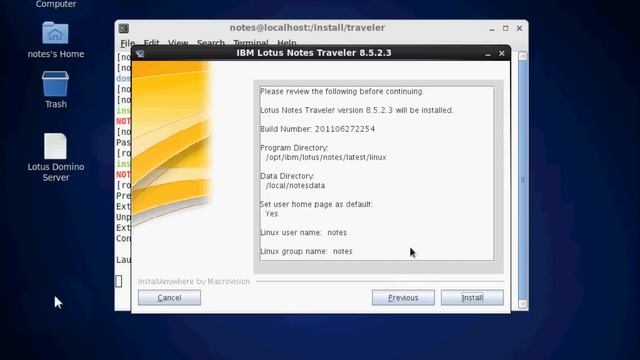Viewport: 640px width, 360px height.
Task: Open the Lotus Domino Server file icon
Action: tap(56, 146)
